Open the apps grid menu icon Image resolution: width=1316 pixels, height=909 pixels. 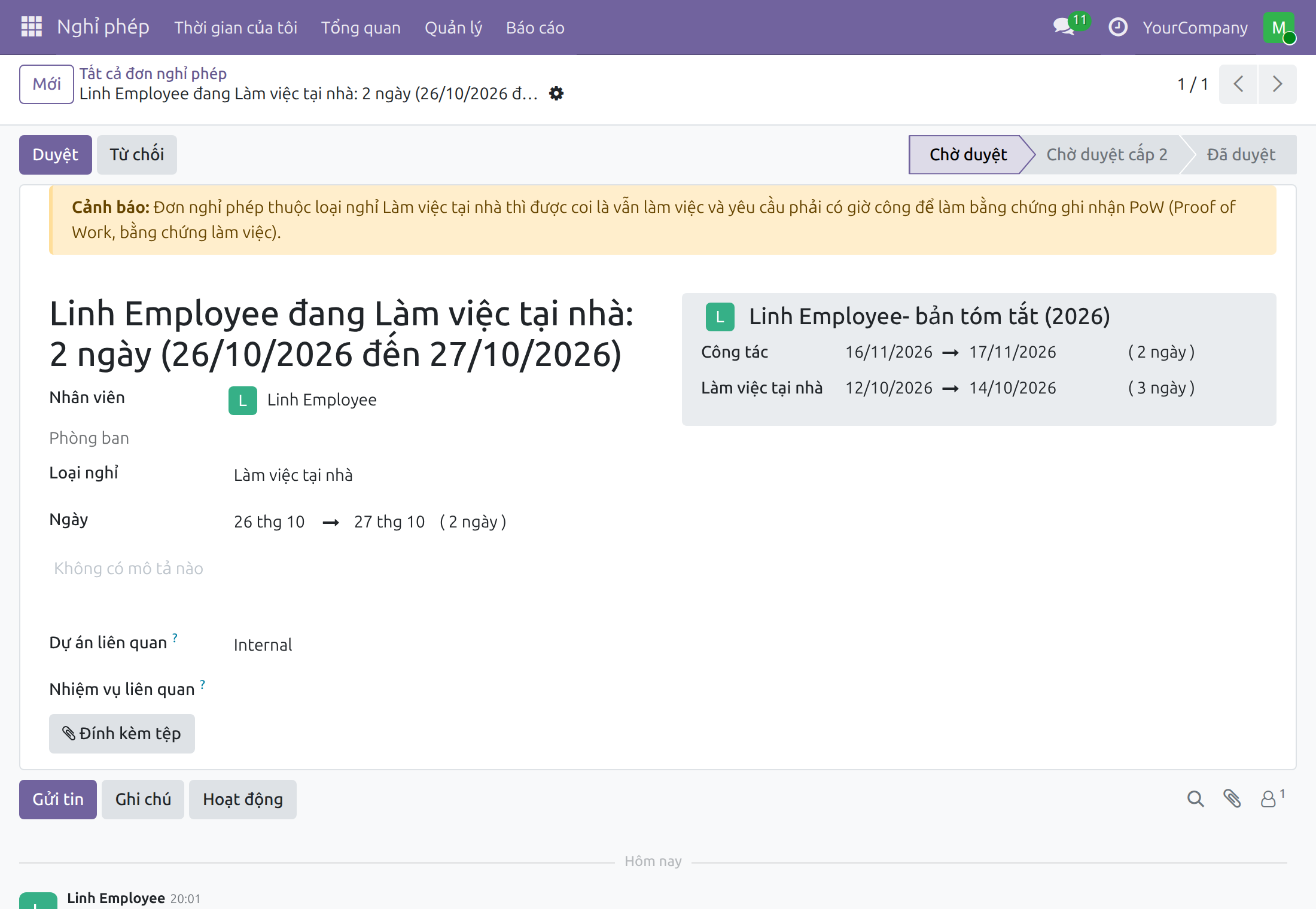31,27
